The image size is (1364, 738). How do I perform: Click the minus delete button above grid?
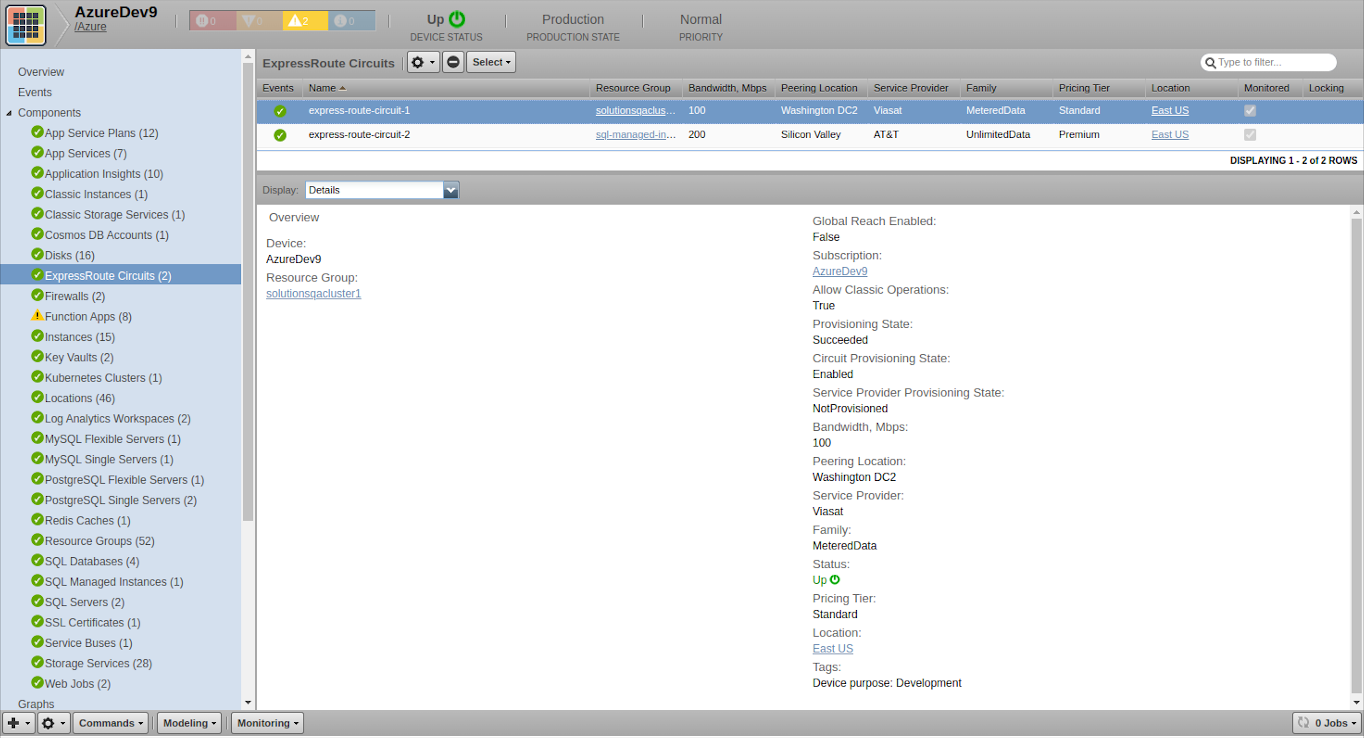click(453, 62)
